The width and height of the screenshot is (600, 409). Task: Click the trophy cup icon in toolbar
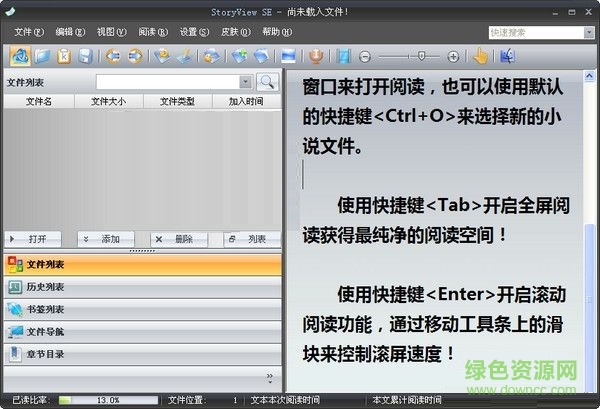(x=316, y=56)
